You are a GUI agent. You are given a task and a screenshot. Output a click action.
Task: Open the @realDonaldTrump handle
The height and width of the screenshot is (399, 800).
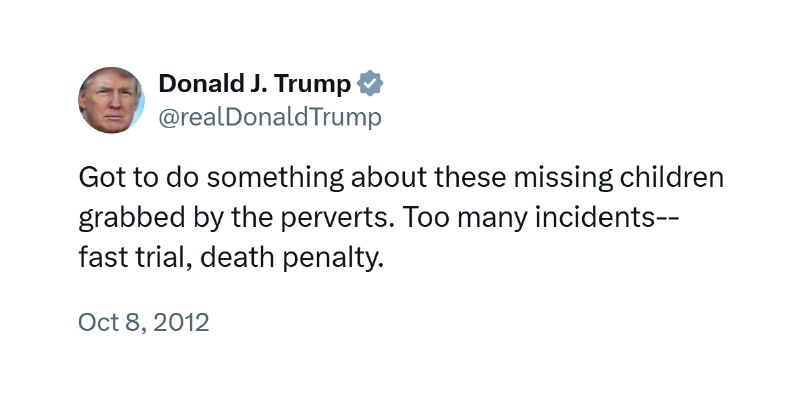point(270,117)
